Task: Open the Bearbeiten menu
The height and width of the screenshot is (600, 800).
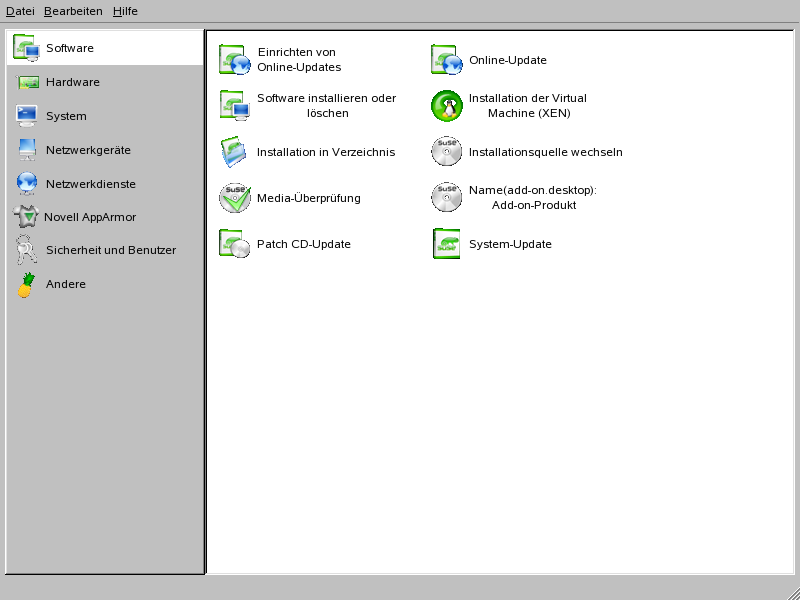Action: (73, 11)
